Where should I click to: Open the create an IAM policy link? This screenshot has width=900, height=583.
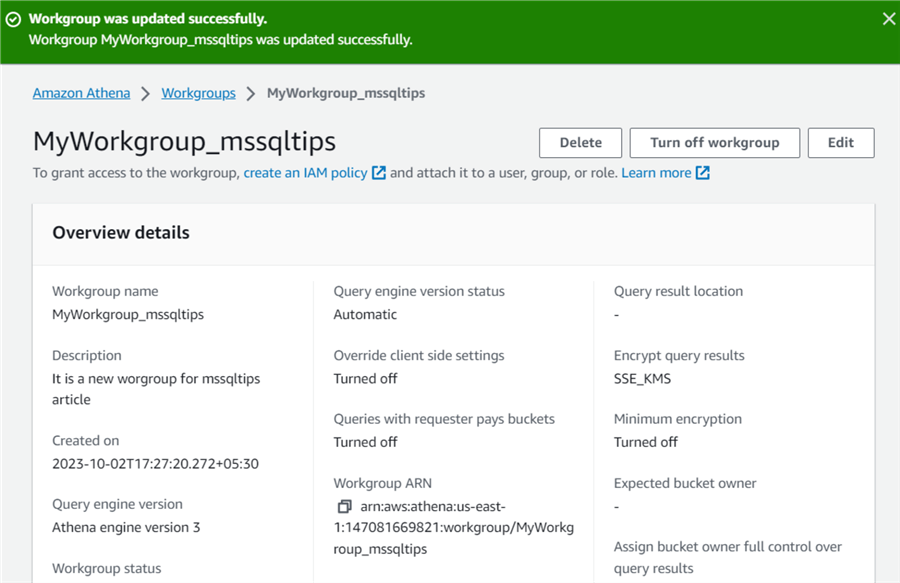pos(305,173)
